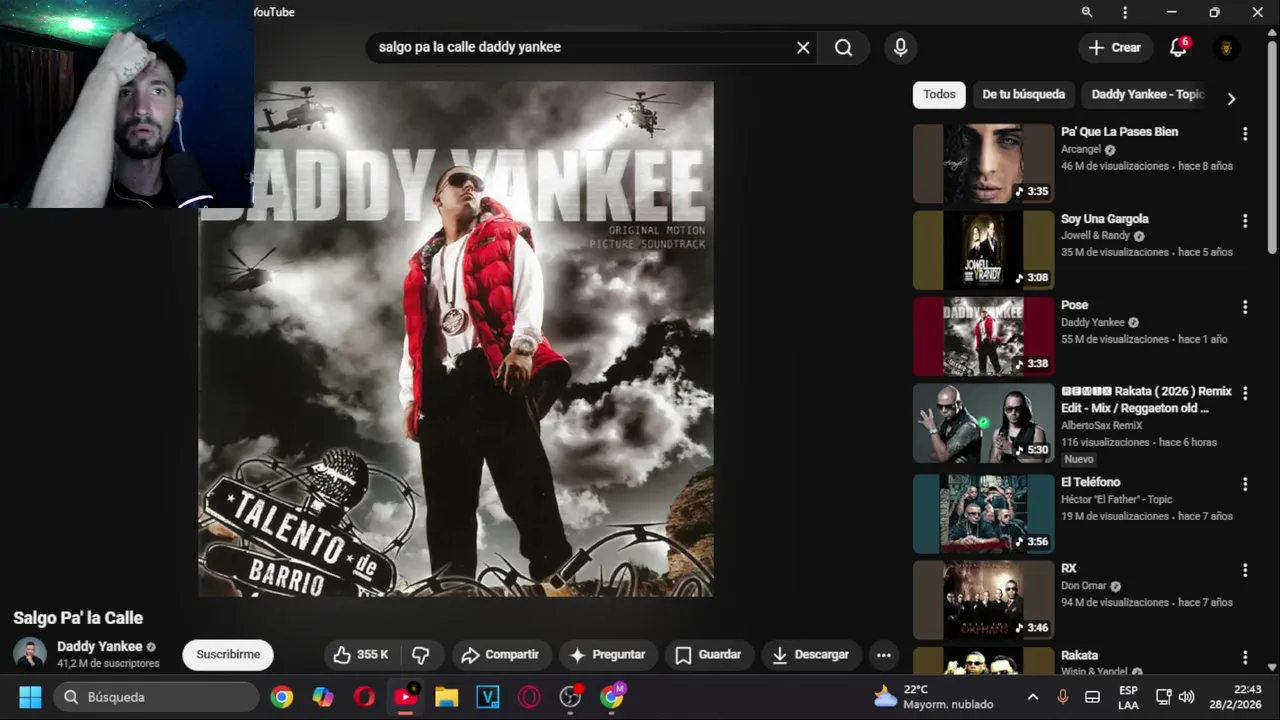Open options menu for Soy Una Gargola
Screen dimensions: 1280x720
(1245, 221)
